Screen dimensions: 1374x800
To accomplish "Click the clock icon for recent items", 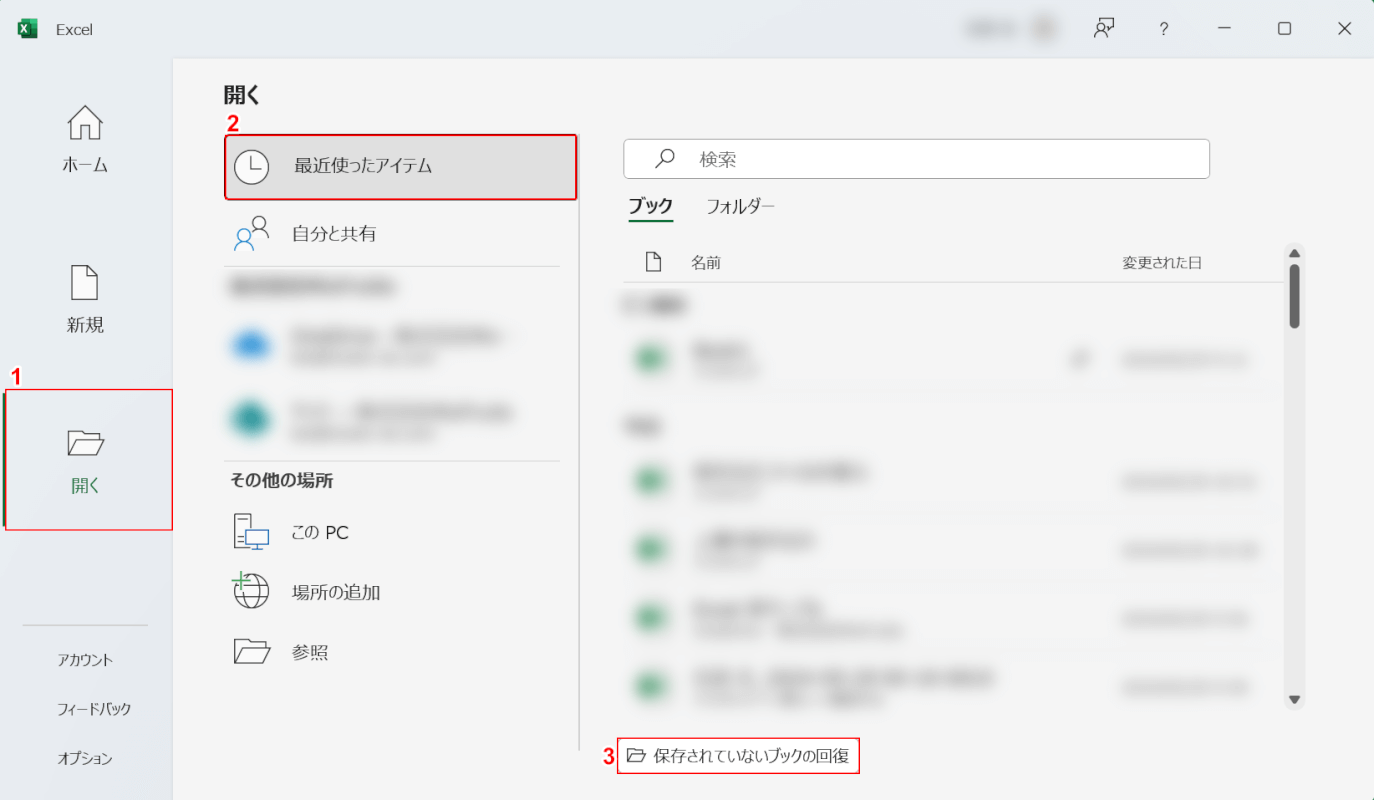I will pos(251,167).
